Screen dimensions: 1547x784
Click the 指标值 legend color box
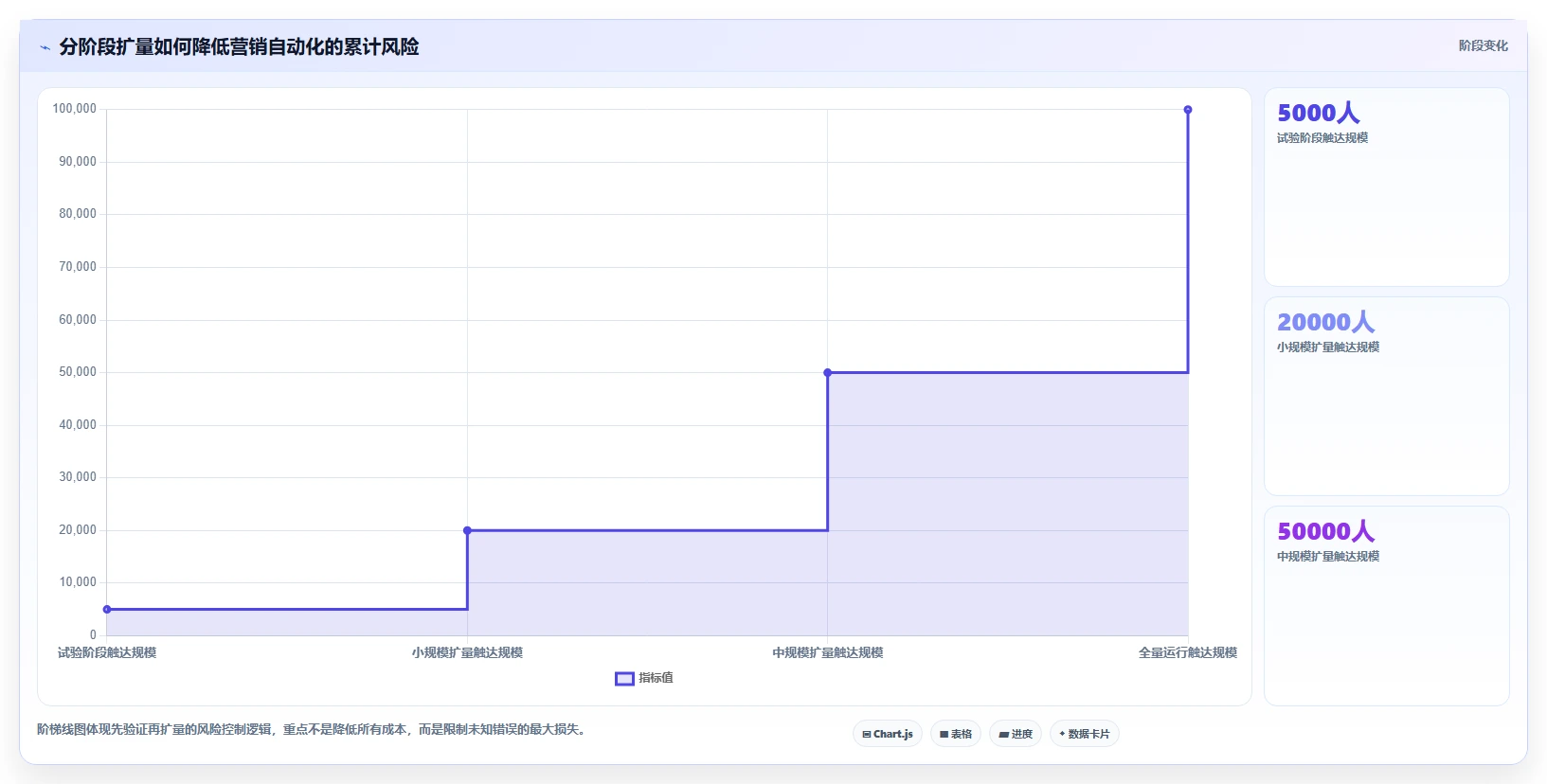tap(624, 678)
